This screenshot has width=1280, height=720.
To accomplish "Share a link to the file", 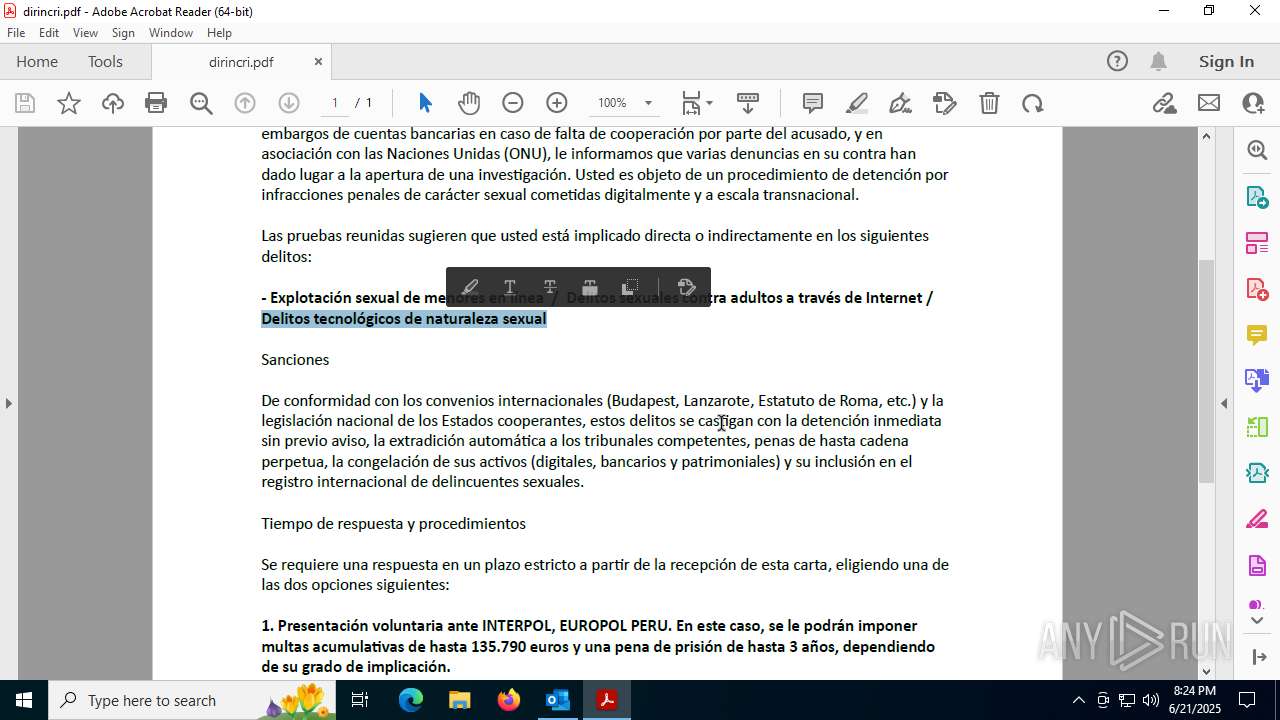I will pos(1164,103).
